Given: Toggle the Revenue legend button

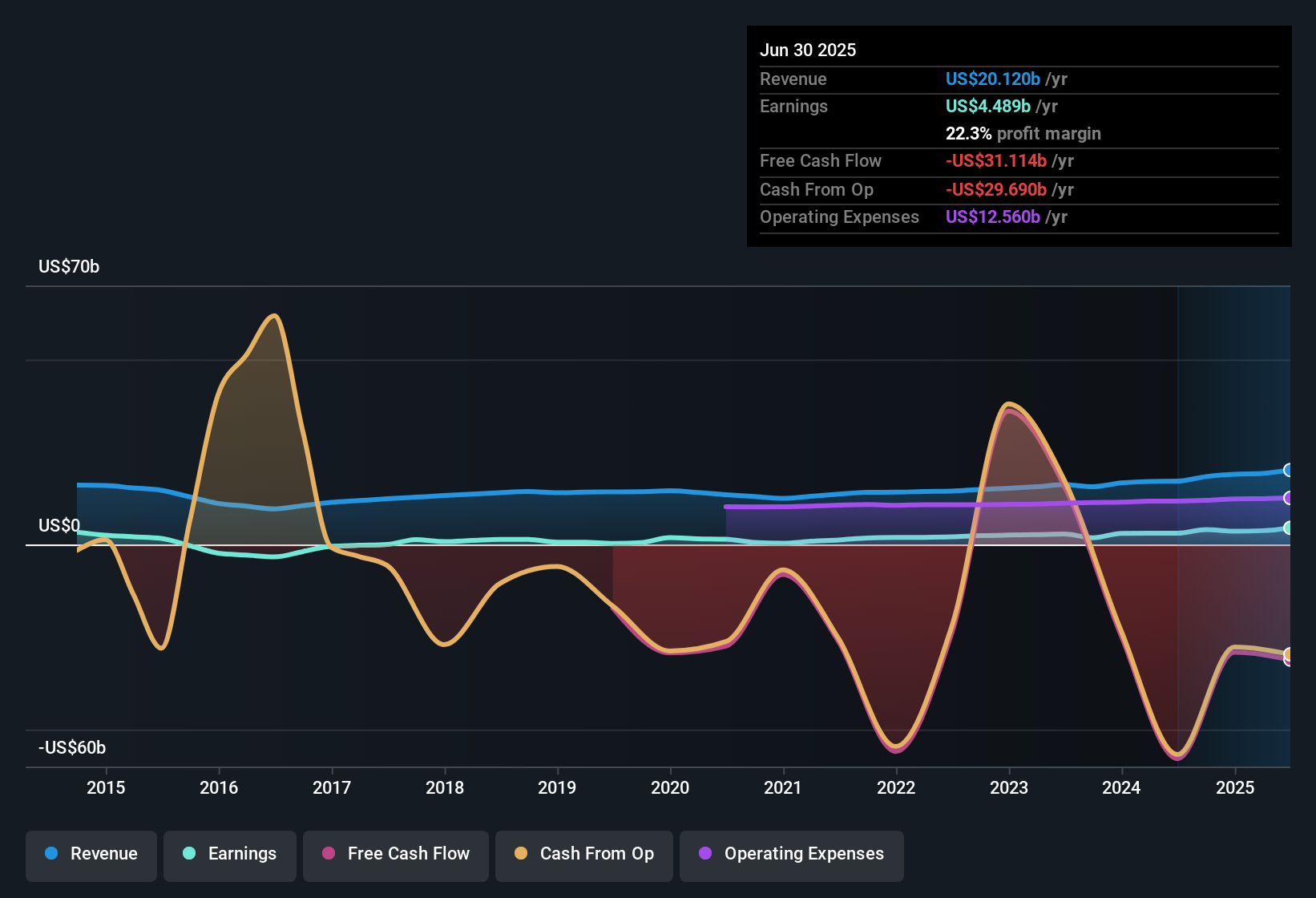Looking at the screenshot, I should (x=91, y=854).
